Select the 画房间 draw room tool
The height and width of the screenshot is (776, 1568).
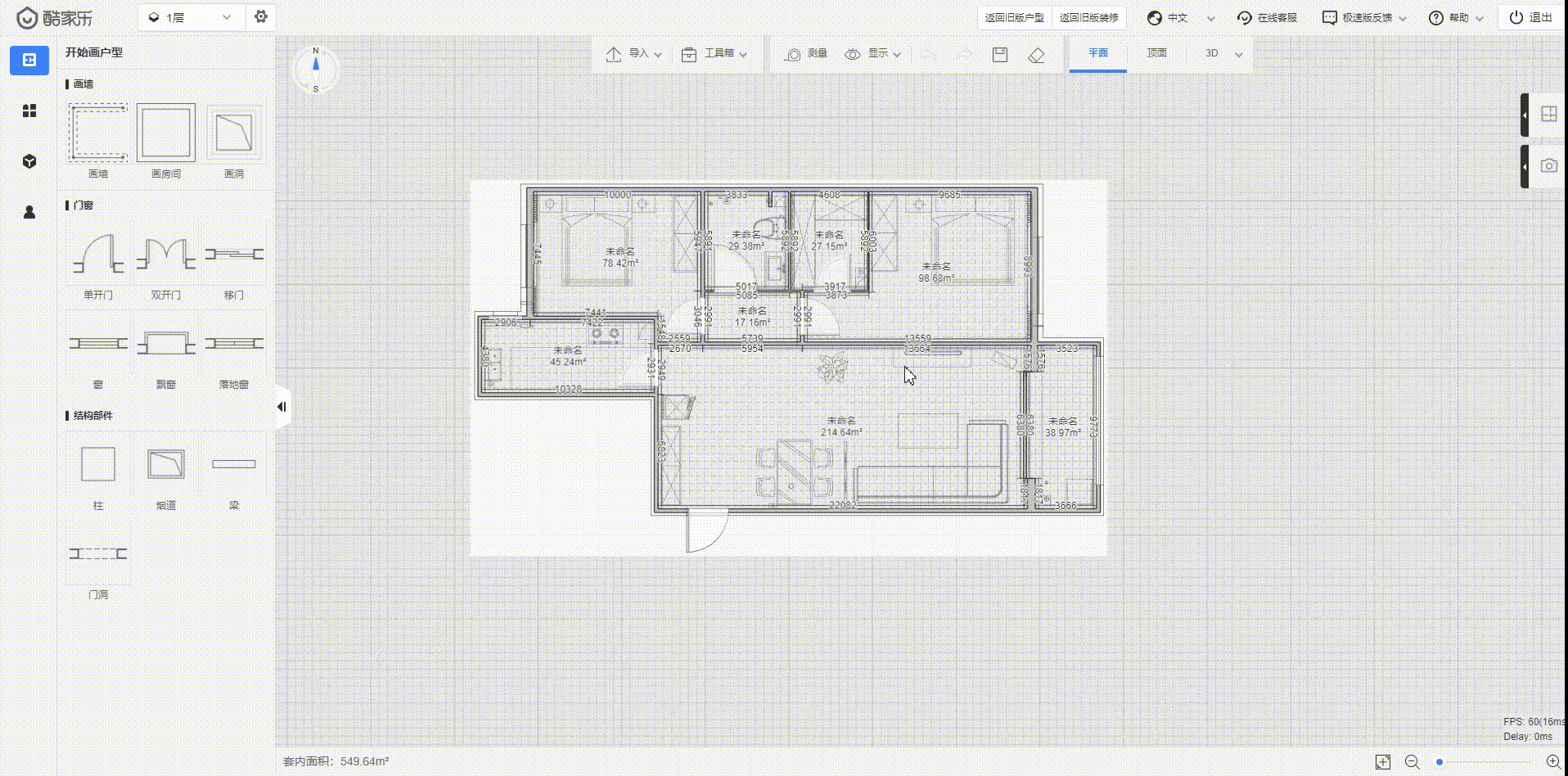[x=166, y=140]
